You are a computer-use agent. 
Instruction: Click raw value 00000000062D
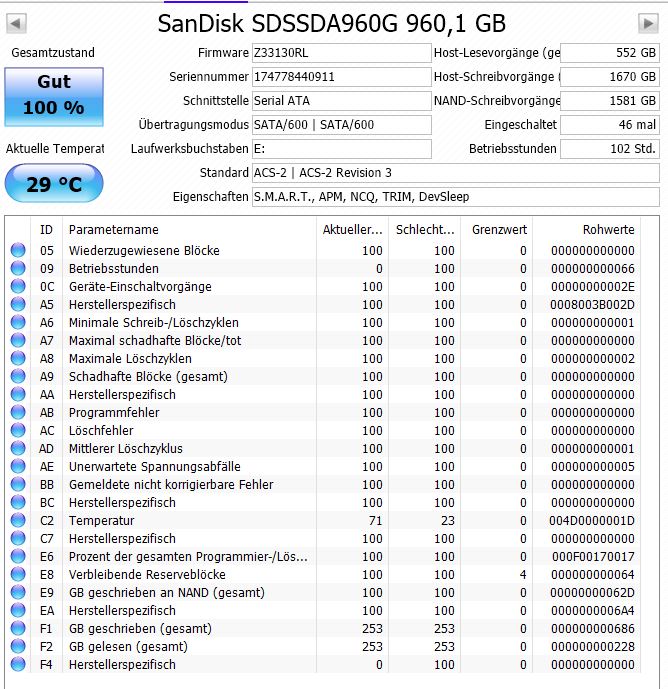[592, 593]
